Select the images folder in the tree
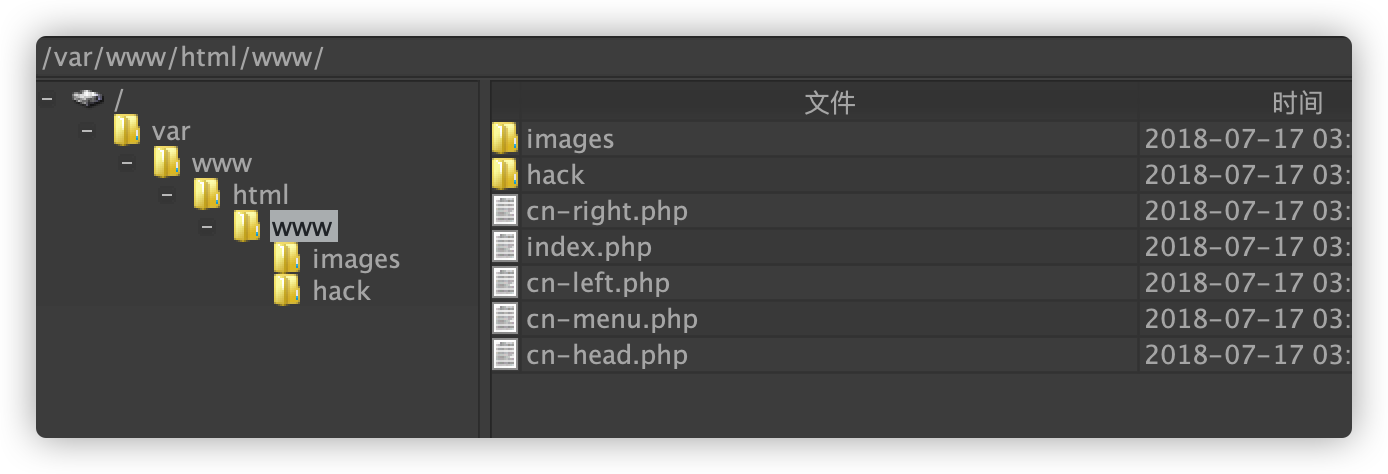1388x474 pixels. pyautogui.click(x=356, y=259)
